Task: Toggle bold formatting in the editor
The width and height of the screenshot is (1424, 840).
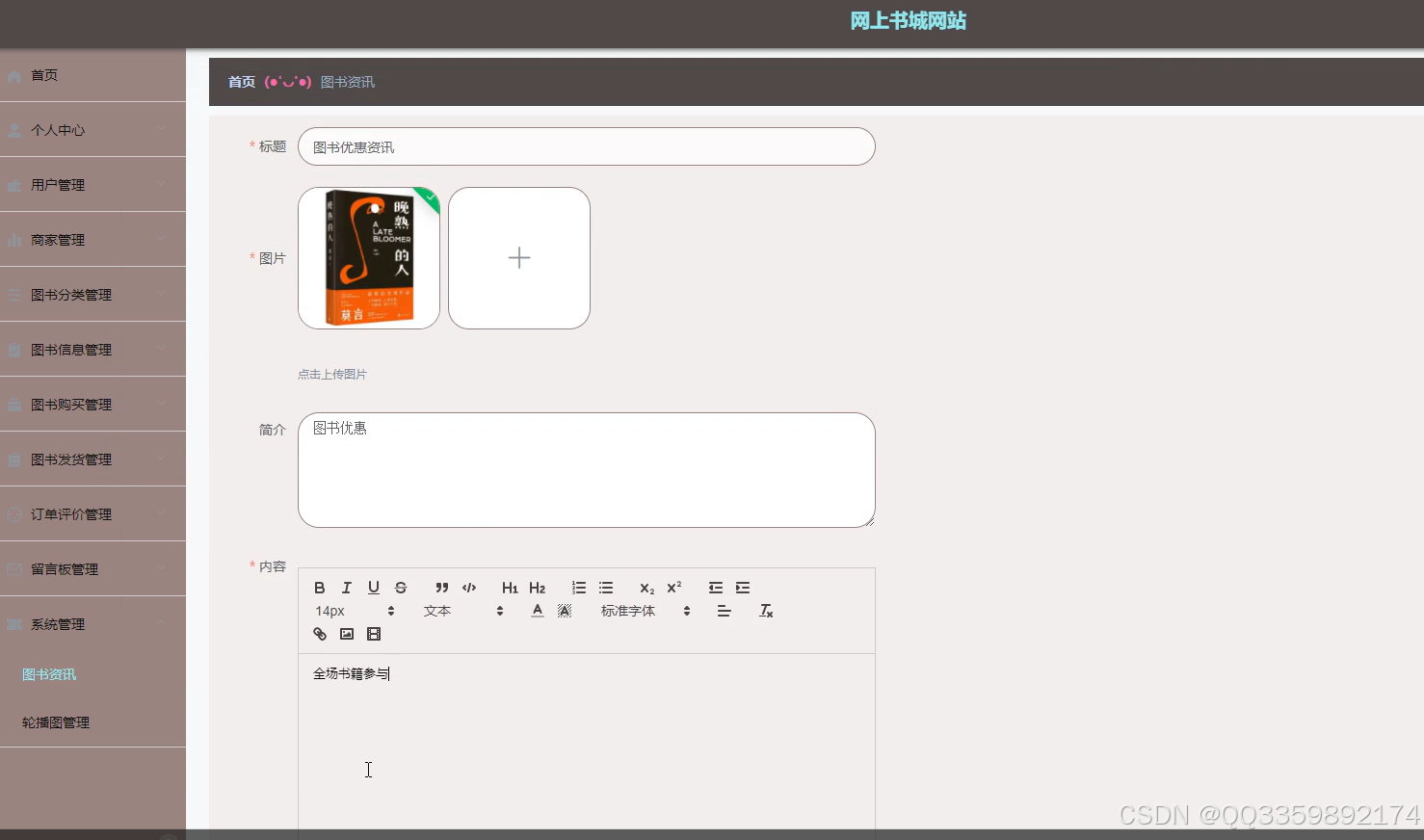Action: pyautogui.click(x=319, y=588)
